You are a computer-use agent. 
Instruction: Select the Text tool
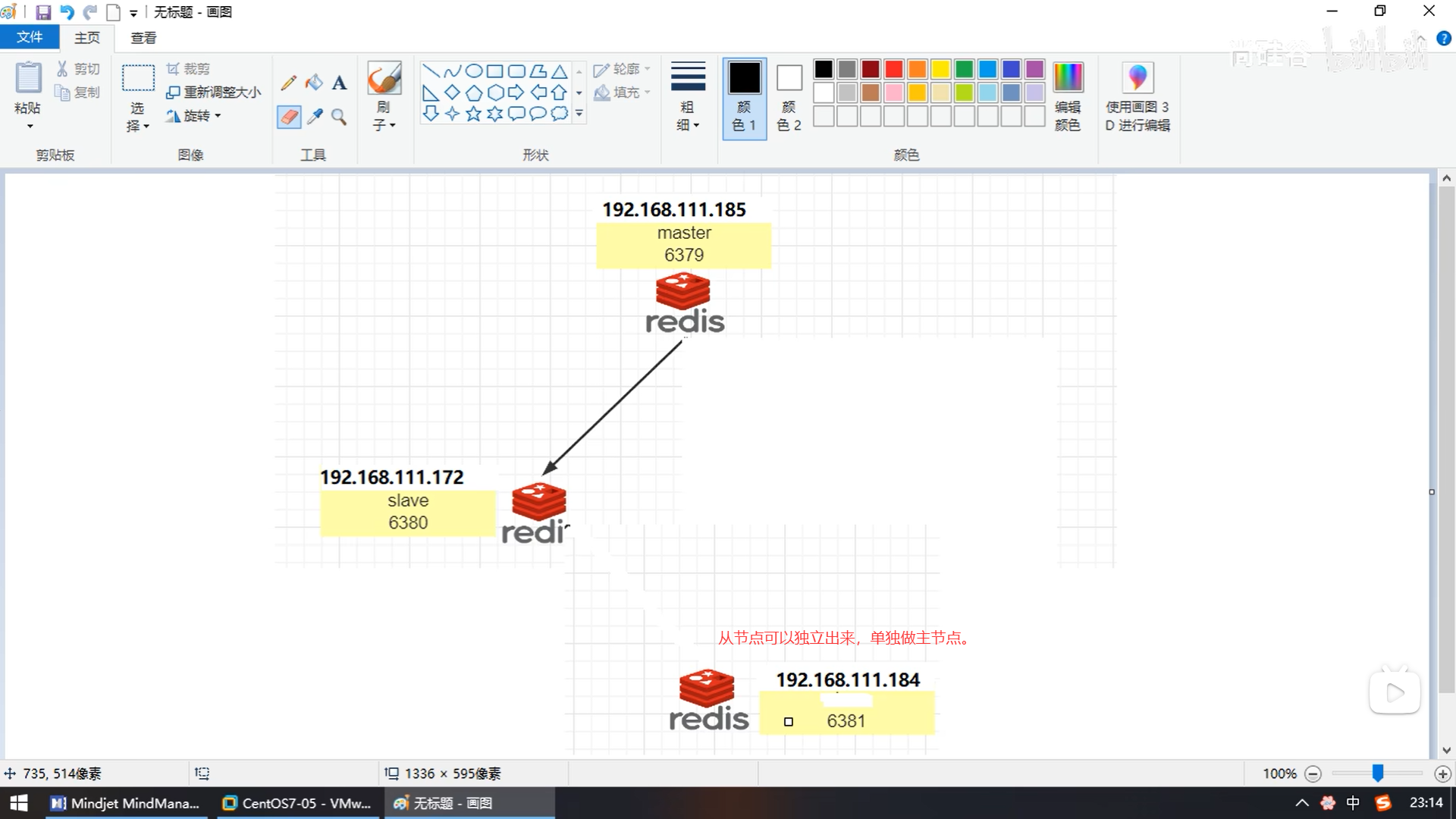(339, 83)
